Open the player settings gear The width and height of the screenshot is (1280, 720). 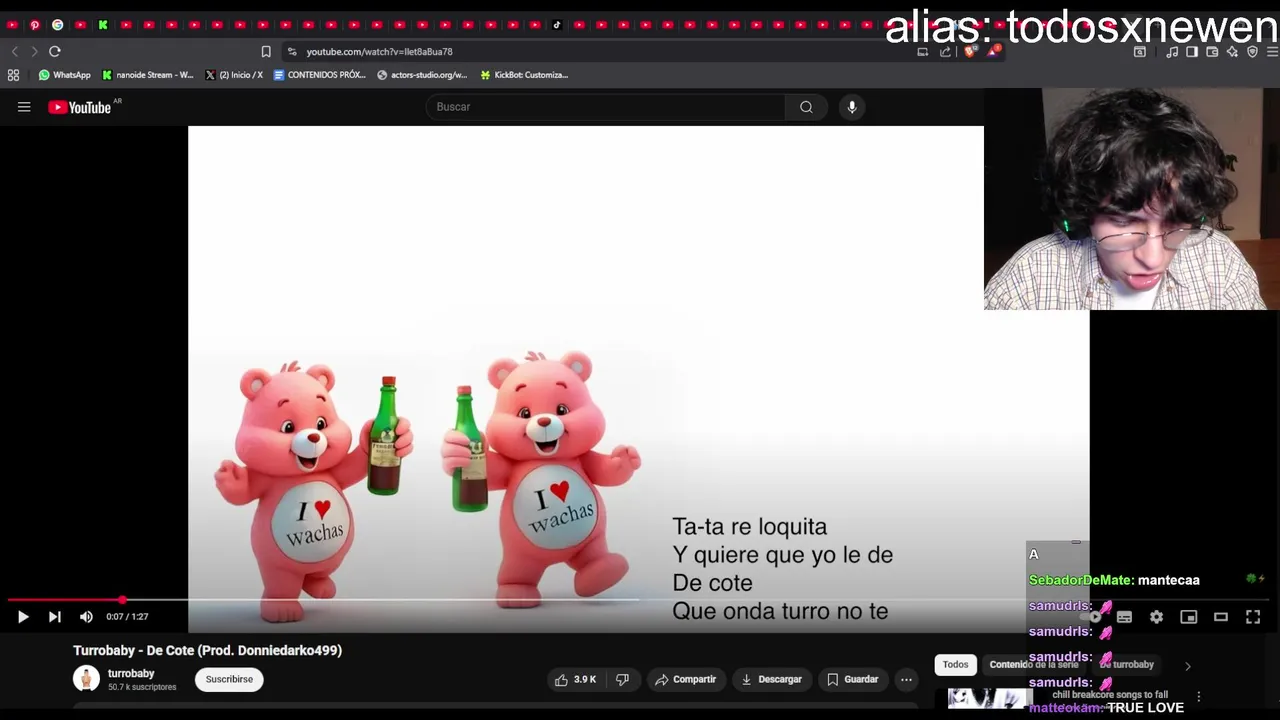click(1156, 617)
